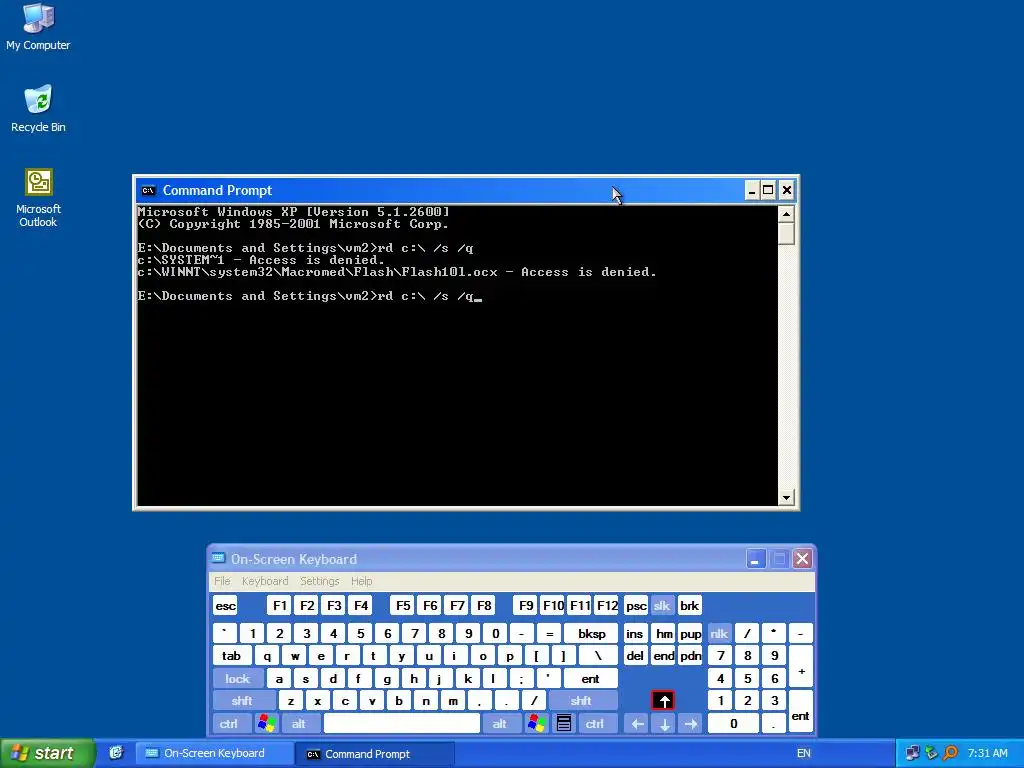Click the main ent key
Screen dimensions: 1024x768
[590, 679]
